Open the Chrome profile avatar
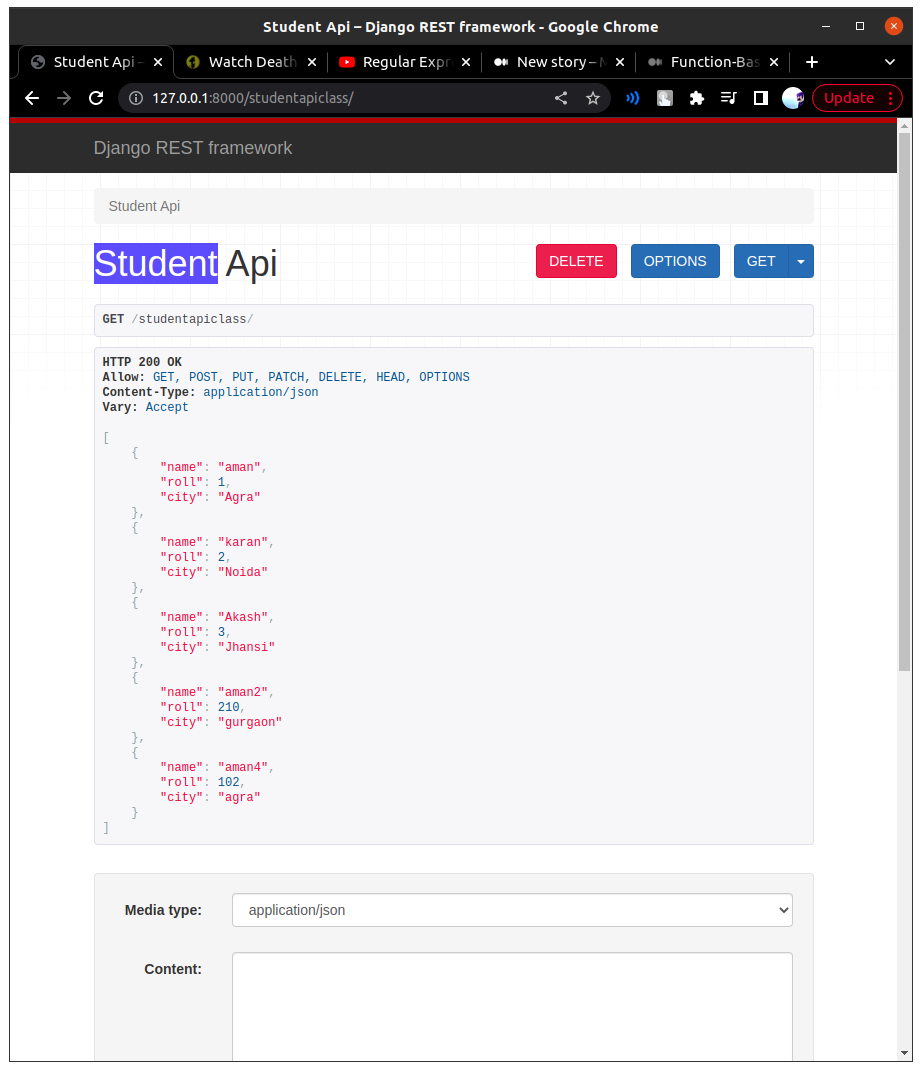 pos(793,98)
